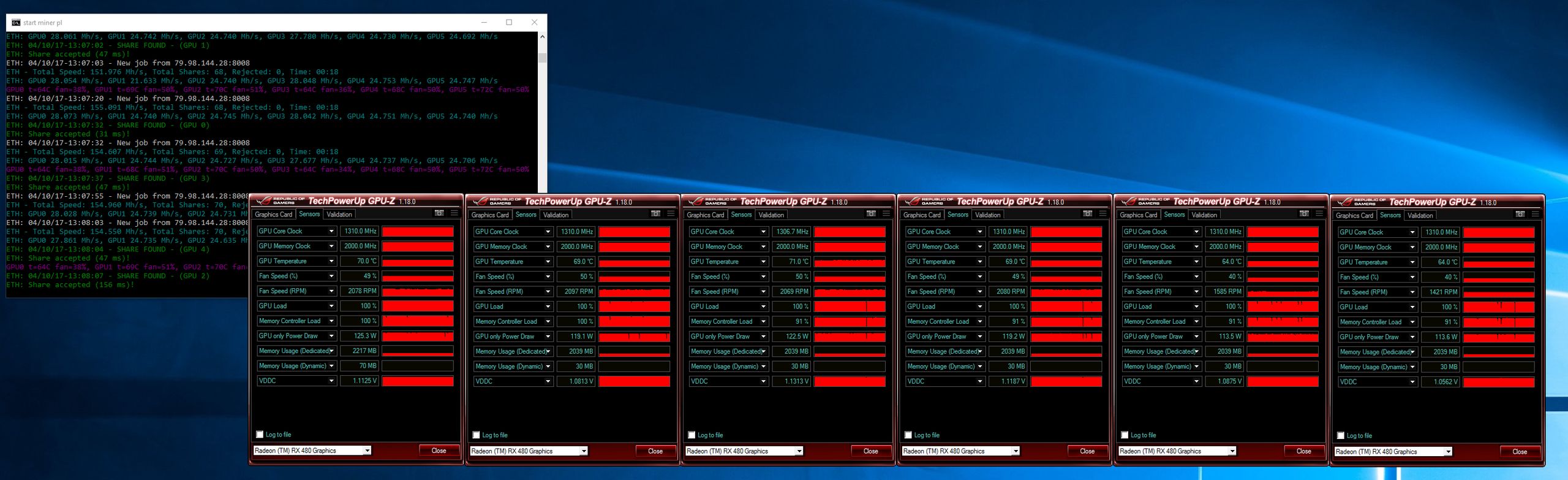Screen dimensions: 1568x480
Task: Select Sensors tab in GPU-Z showing 1.1313 V
Action: tap(741, 215)
